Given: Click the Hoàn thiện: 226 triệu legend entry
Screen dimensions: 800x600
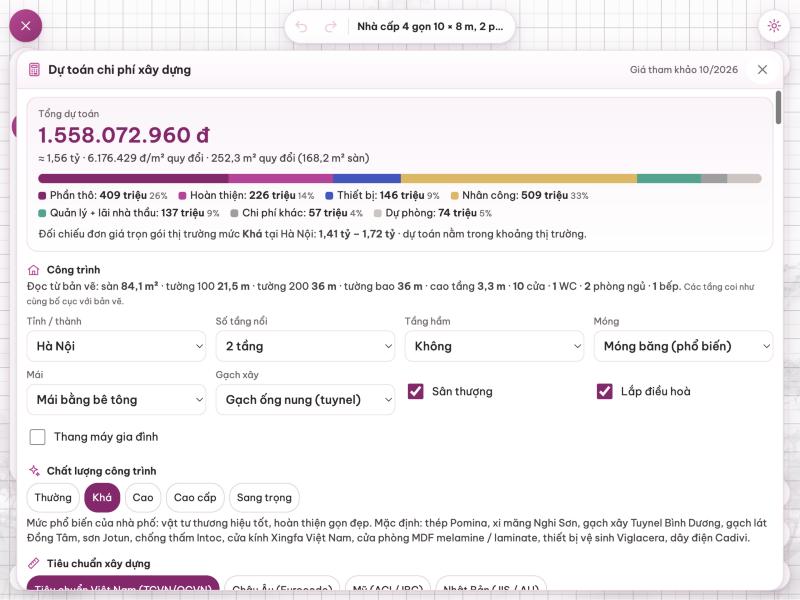Looking at the screenshot, I should tap(246, 195).
